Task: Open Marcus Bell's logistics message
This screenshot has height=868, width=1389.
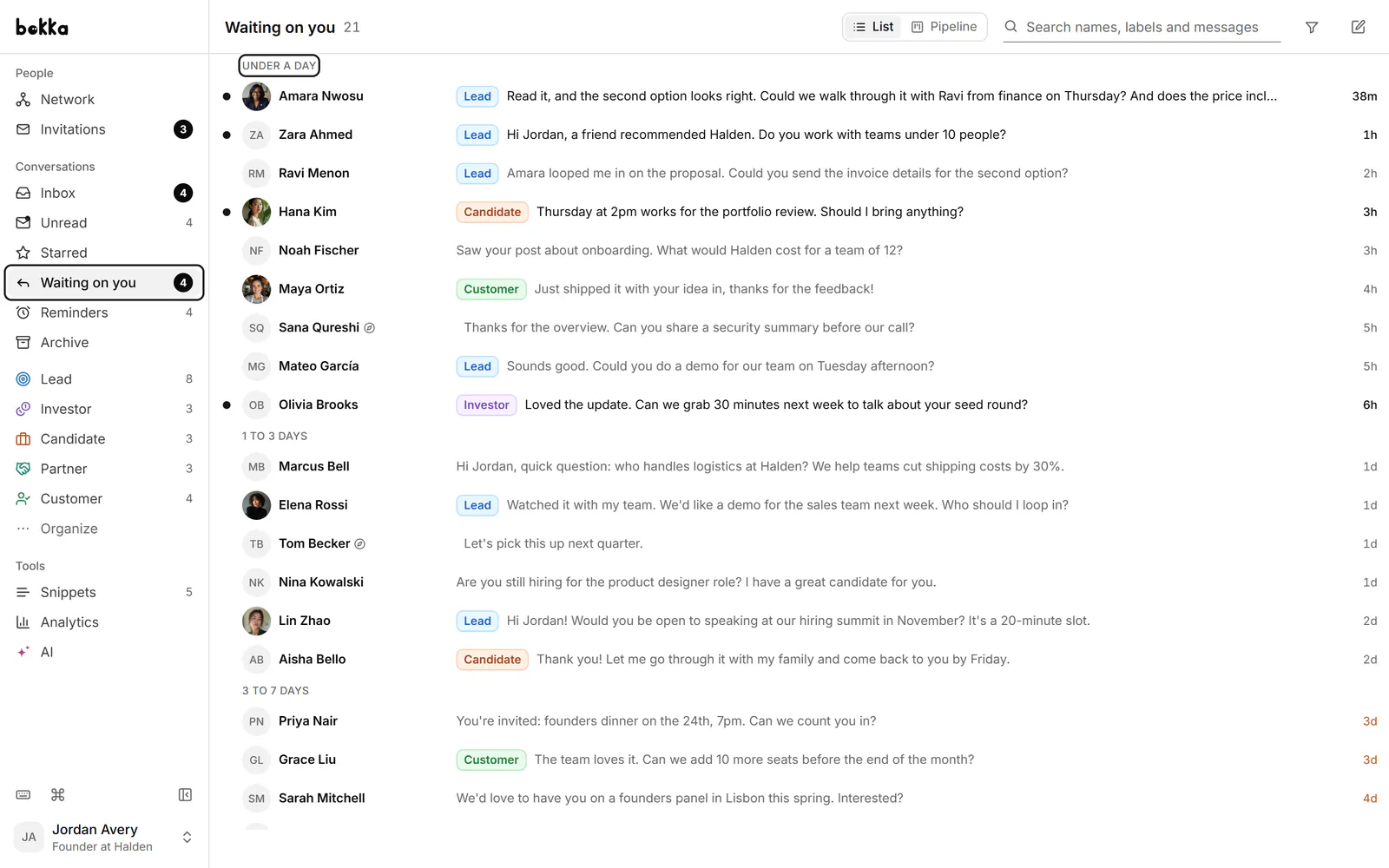Action: [799, 466]
